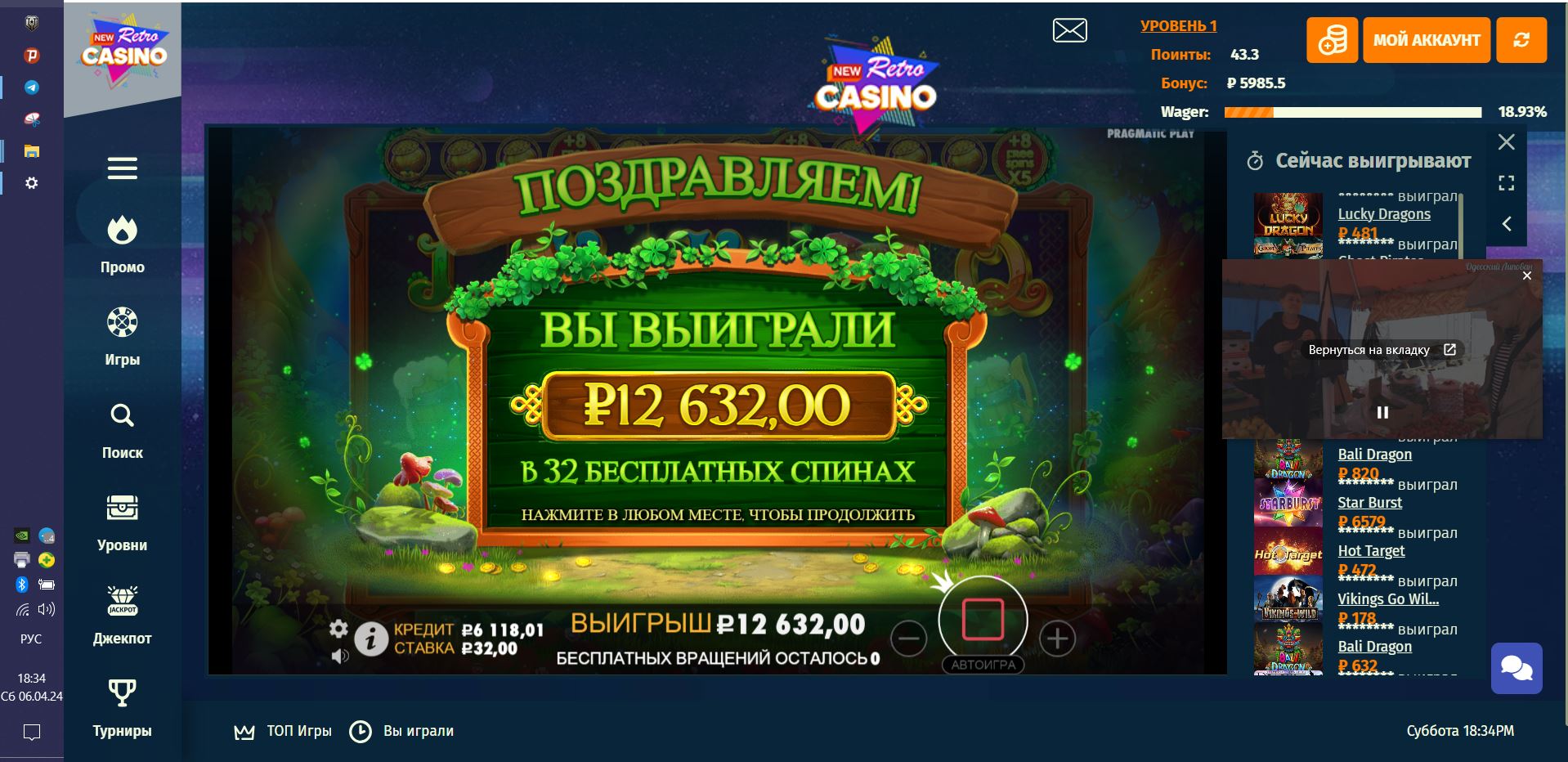
Task: Open Поиск with the magnifier icon
Action: pos(122,430)
